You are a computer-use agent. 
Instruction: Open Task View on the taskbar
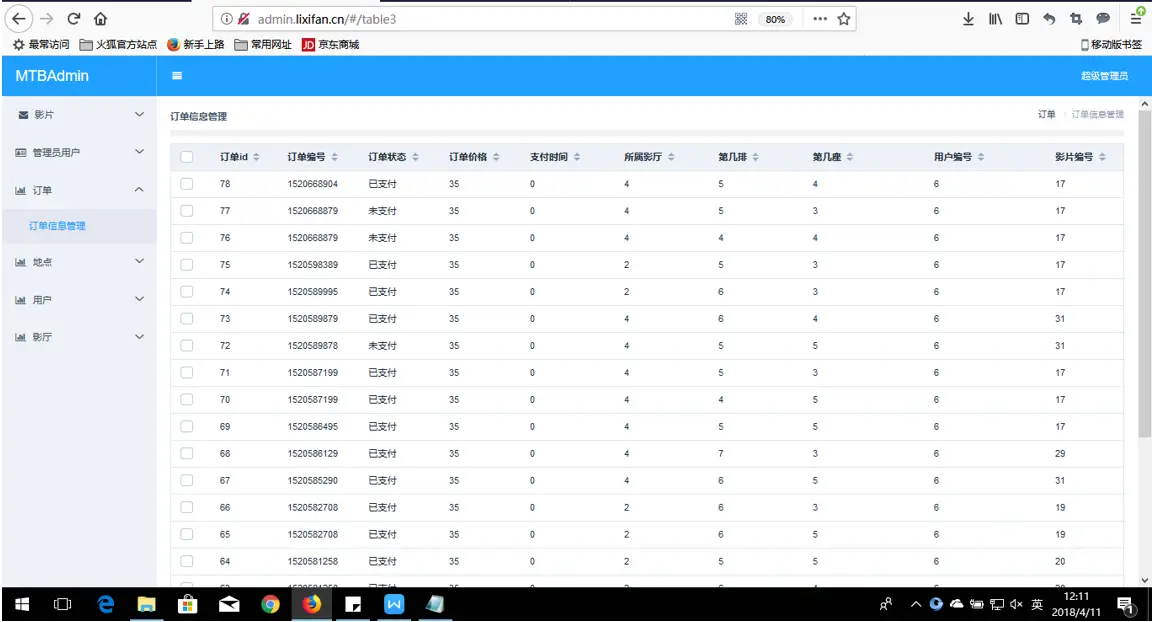point(62,604)
